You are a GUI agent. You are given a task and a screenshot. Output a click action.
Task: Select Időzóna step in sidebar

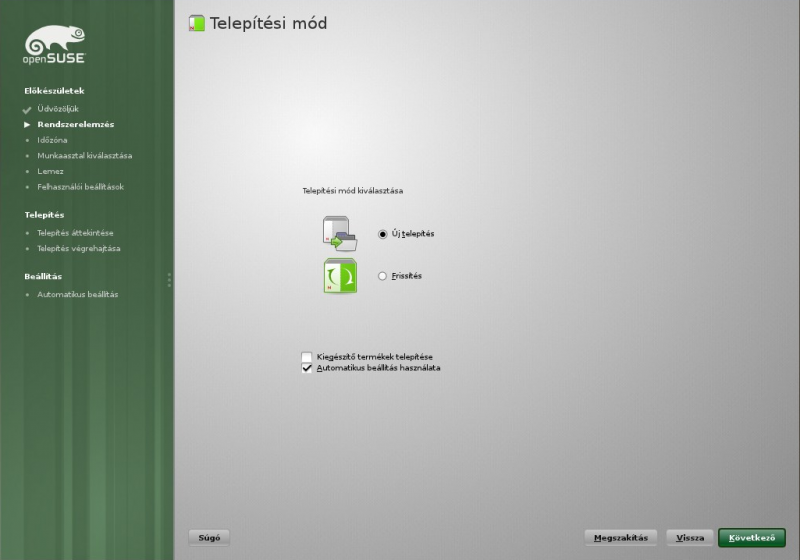pyautogui.click(x=52, y=140)
